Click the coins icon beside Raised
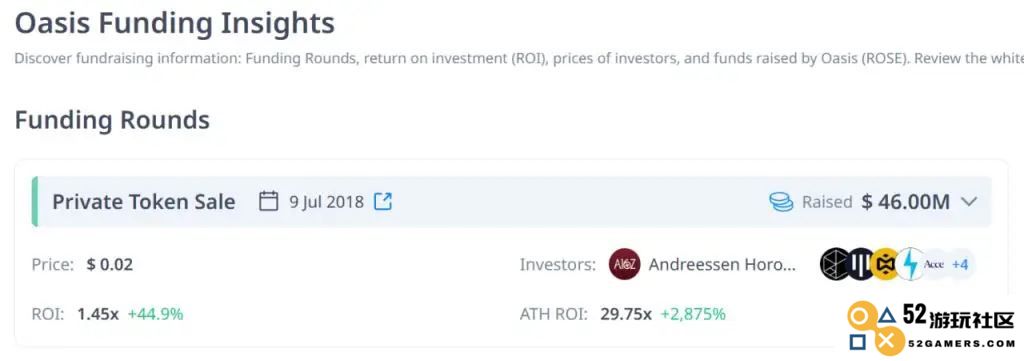This screenshot has height=361, width=1024. pos(781,202)
